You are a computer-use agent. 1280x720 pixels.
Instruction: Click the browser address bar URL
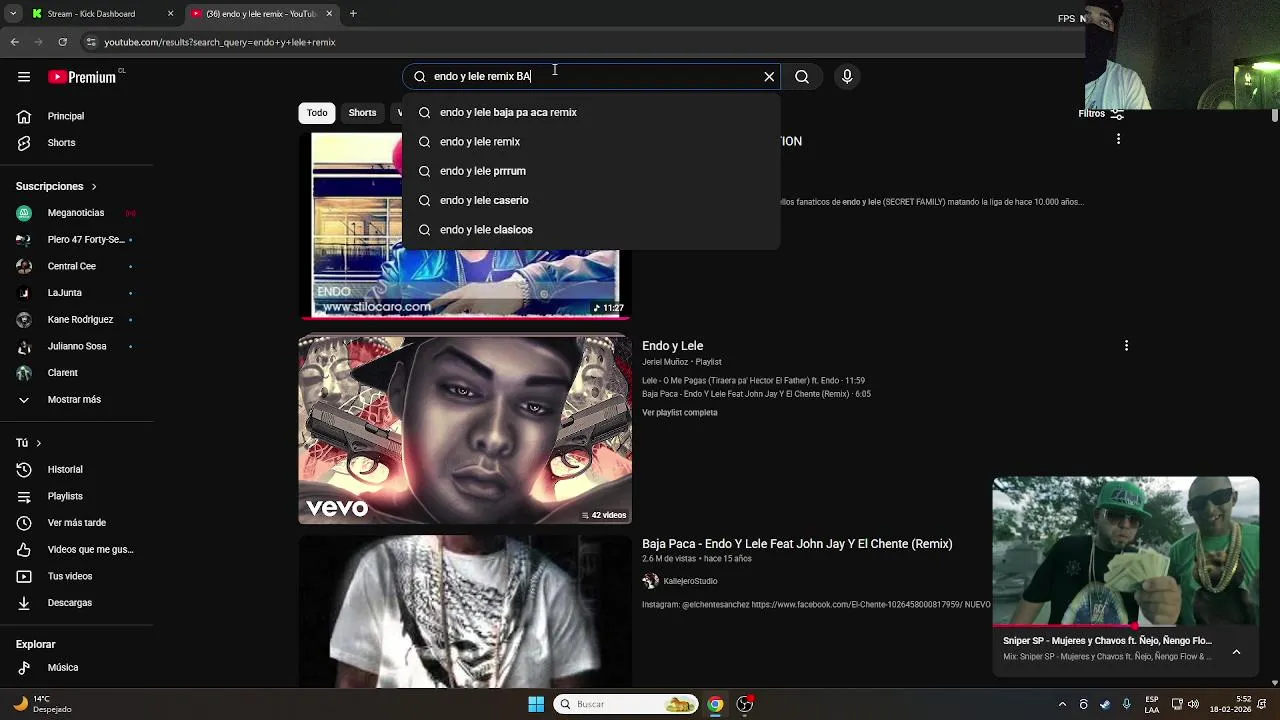(x=220, y=42)
